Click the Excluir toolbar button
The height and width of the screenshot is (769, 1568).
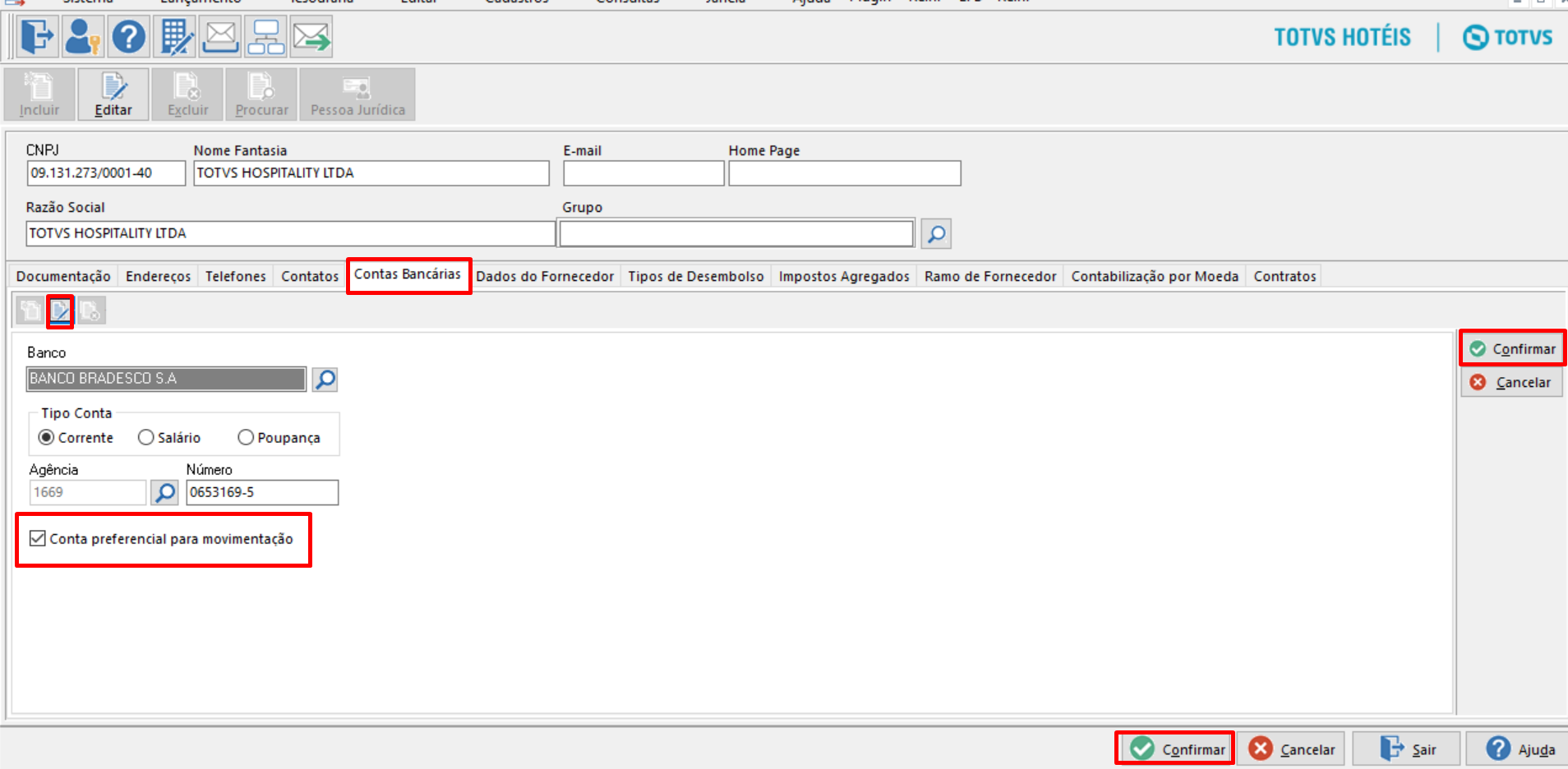[187, 94]
